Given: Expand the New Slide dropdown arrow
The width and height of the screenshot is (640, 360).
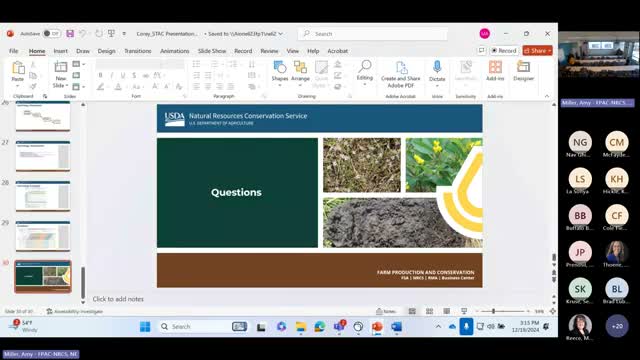Looking at the screenshot, I should pos(67,86).
